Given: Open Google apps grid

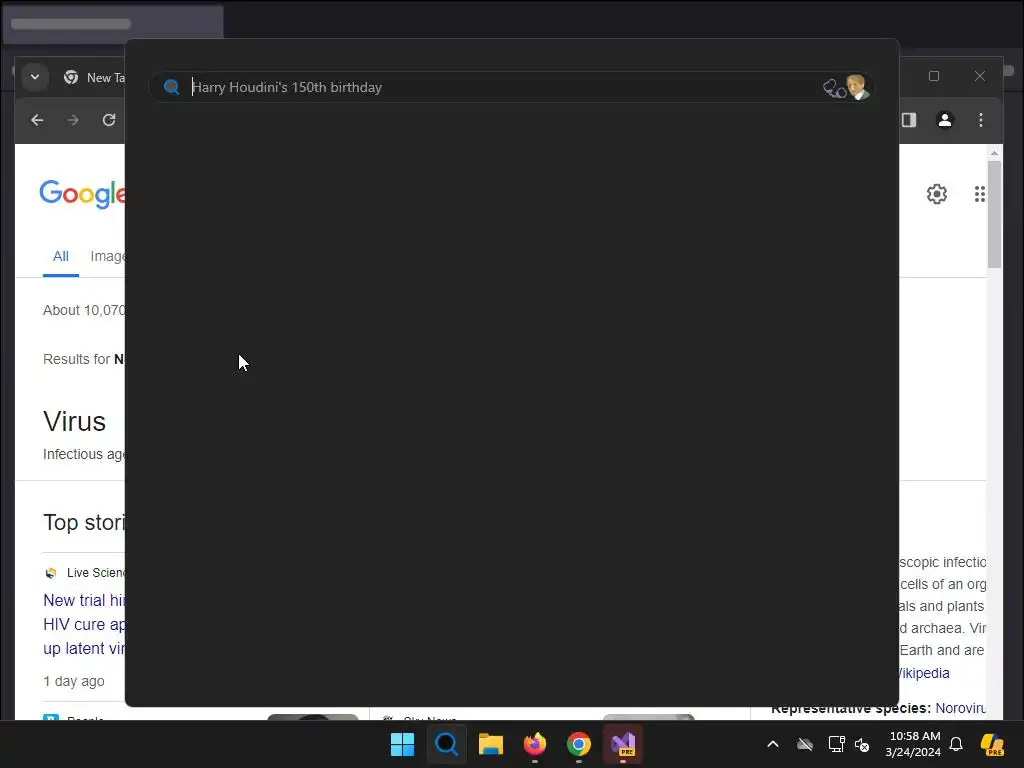Looking at the screenshot, I should coord(980,194).
